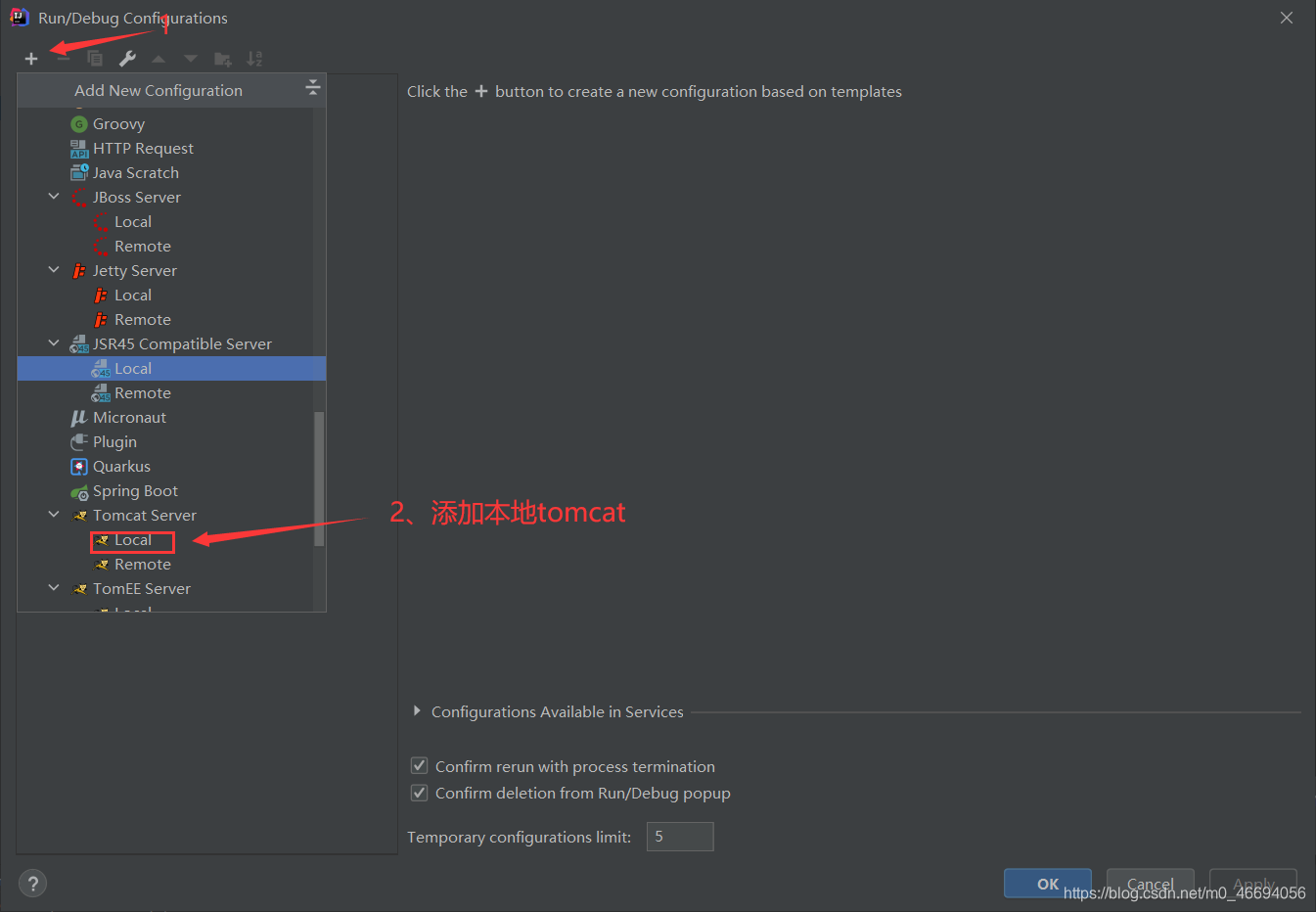Image resolution: width=1316 pixels, height=912 pixels.
Task: Click the Plugin text label
Action: click(x=114, y=442)
